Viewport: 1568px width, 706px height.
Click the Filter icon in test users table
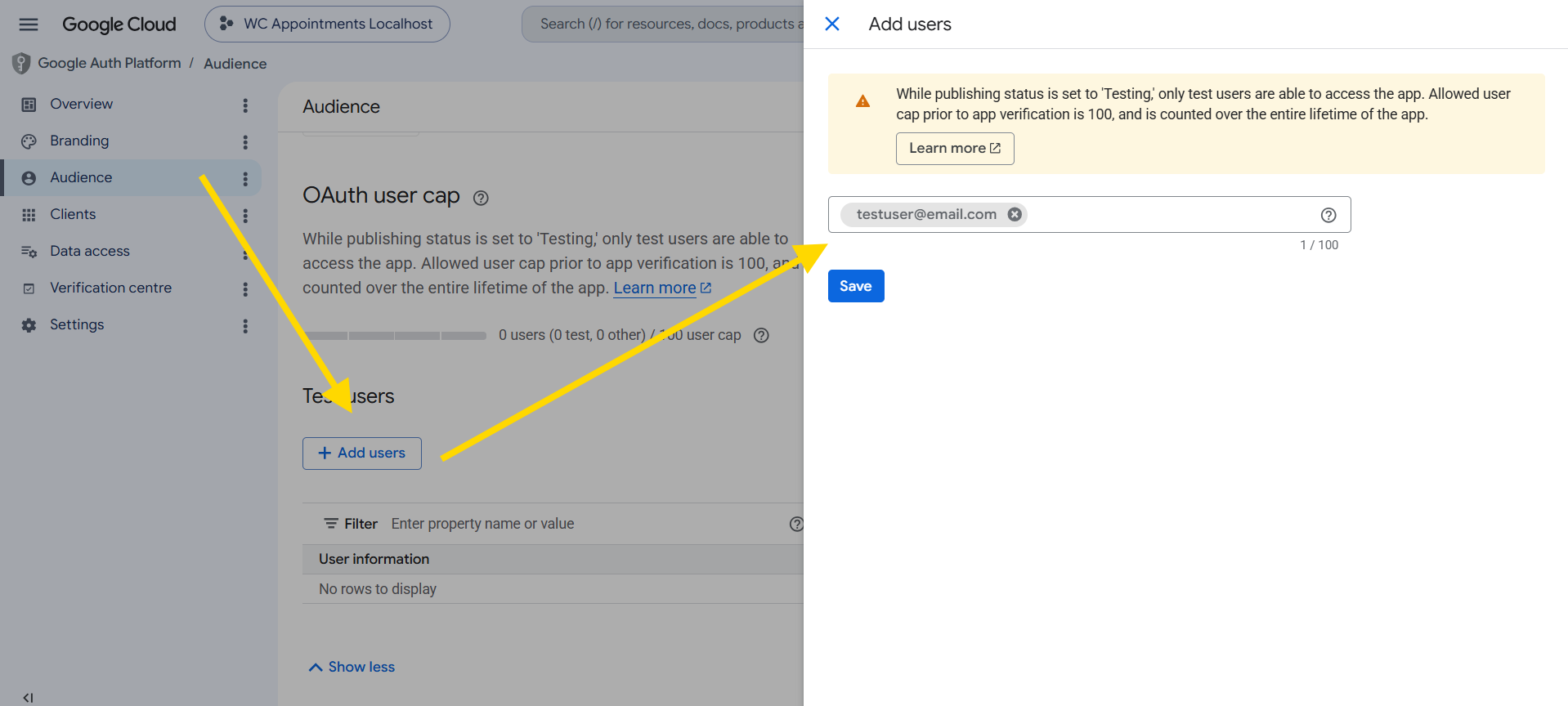331,524
